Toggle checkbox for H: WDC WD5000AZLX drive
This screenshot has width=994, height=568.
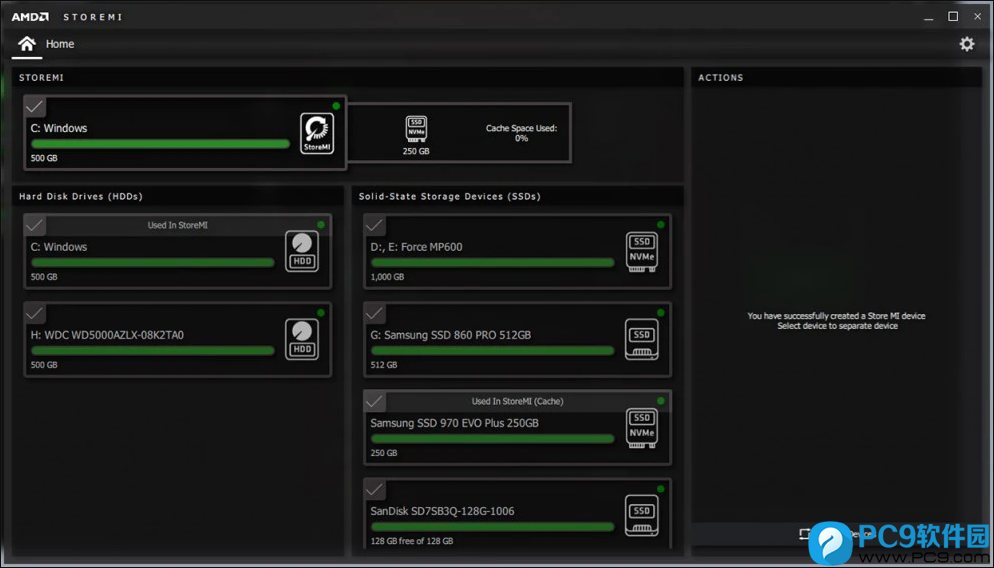tap(35, 313)
